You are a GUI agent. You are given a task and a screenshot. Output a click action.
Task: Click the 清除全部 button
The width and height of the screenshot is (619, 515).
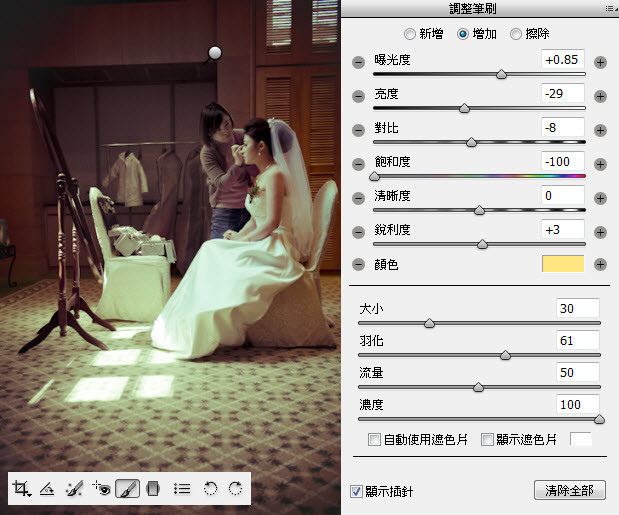click(x=570, y=491)
